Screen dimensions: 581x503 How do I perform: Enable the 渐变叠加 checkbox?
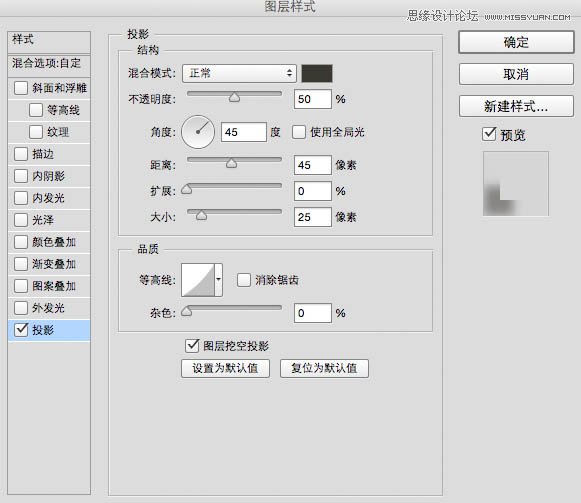21,264
